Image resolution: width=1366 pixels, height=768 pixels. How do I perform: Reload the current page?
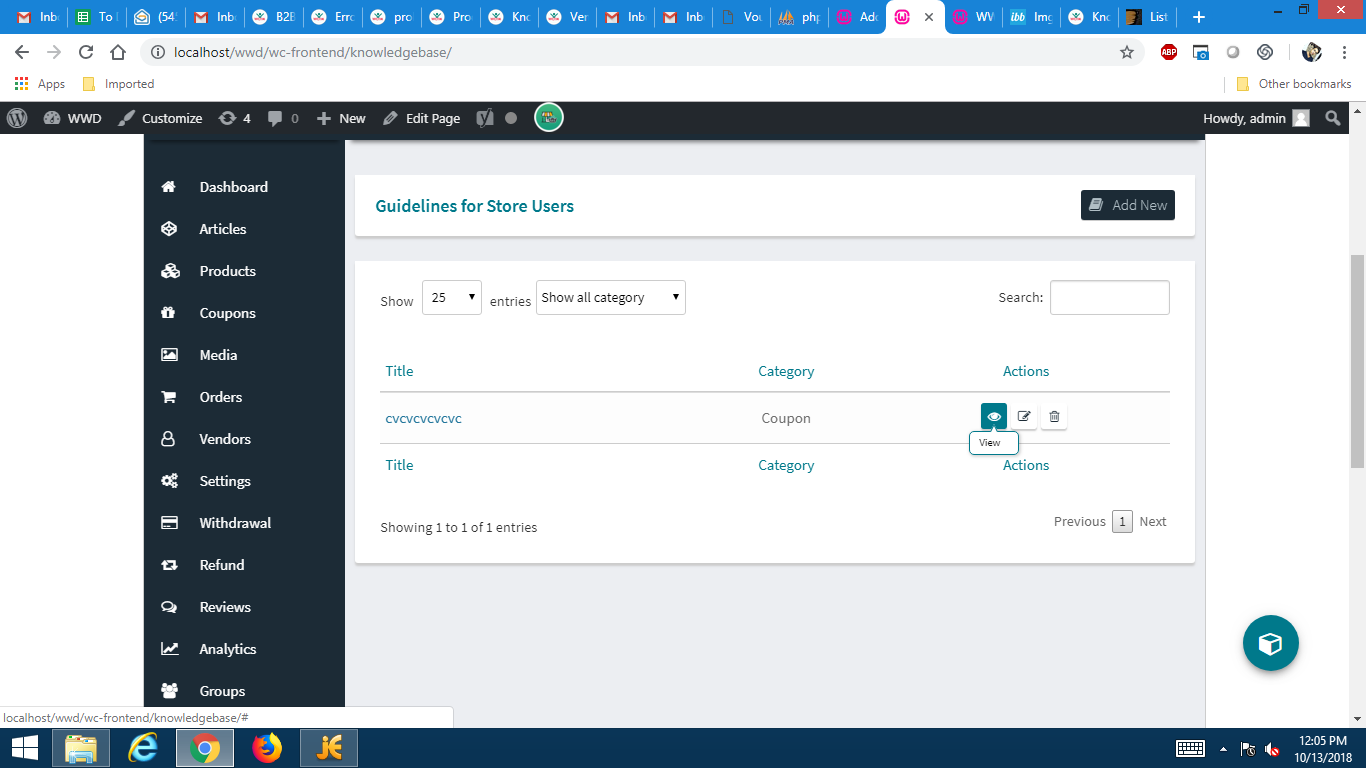(x=86, y=52)
